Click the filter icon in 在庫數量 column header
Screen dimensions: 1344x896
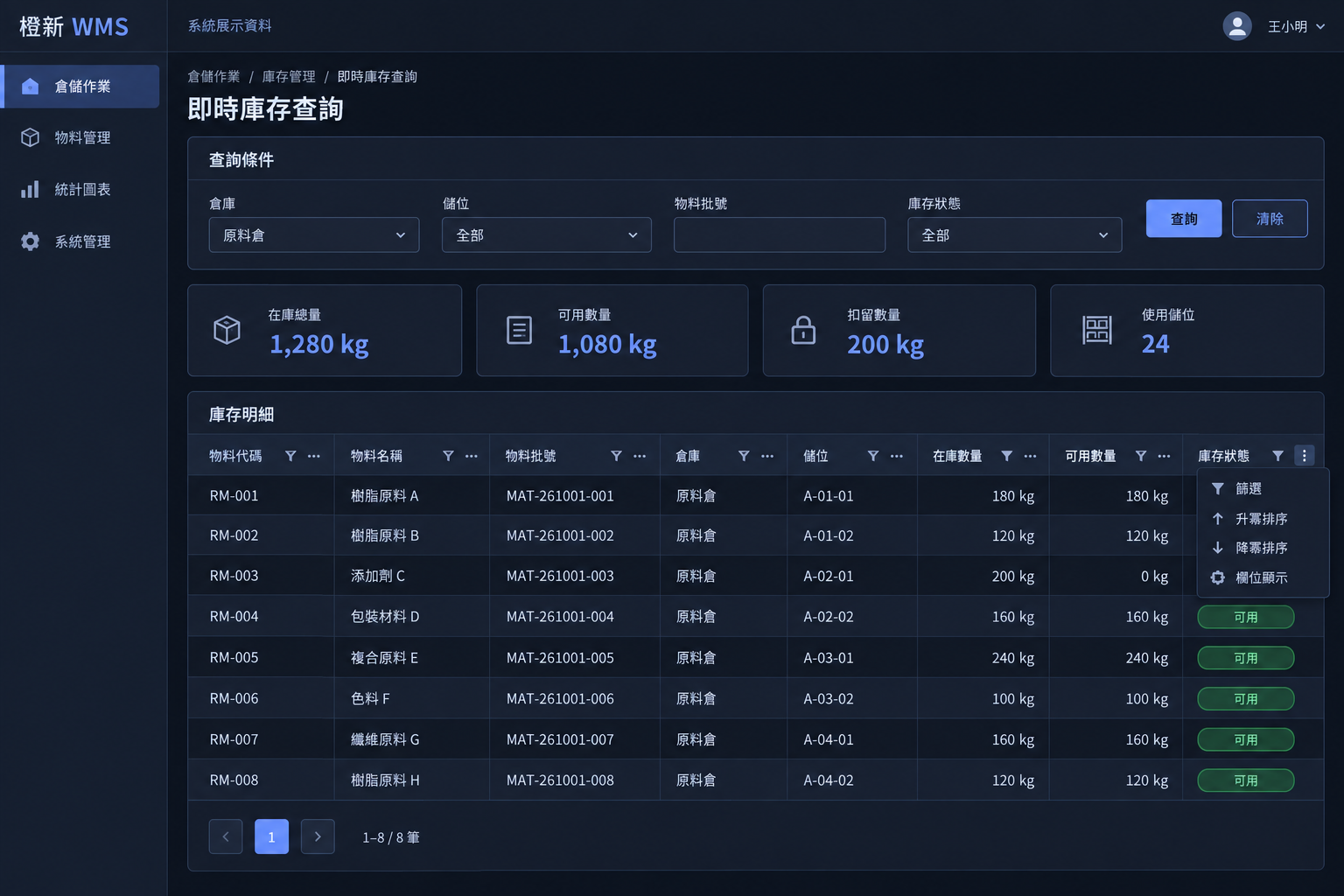point(1006,456)
